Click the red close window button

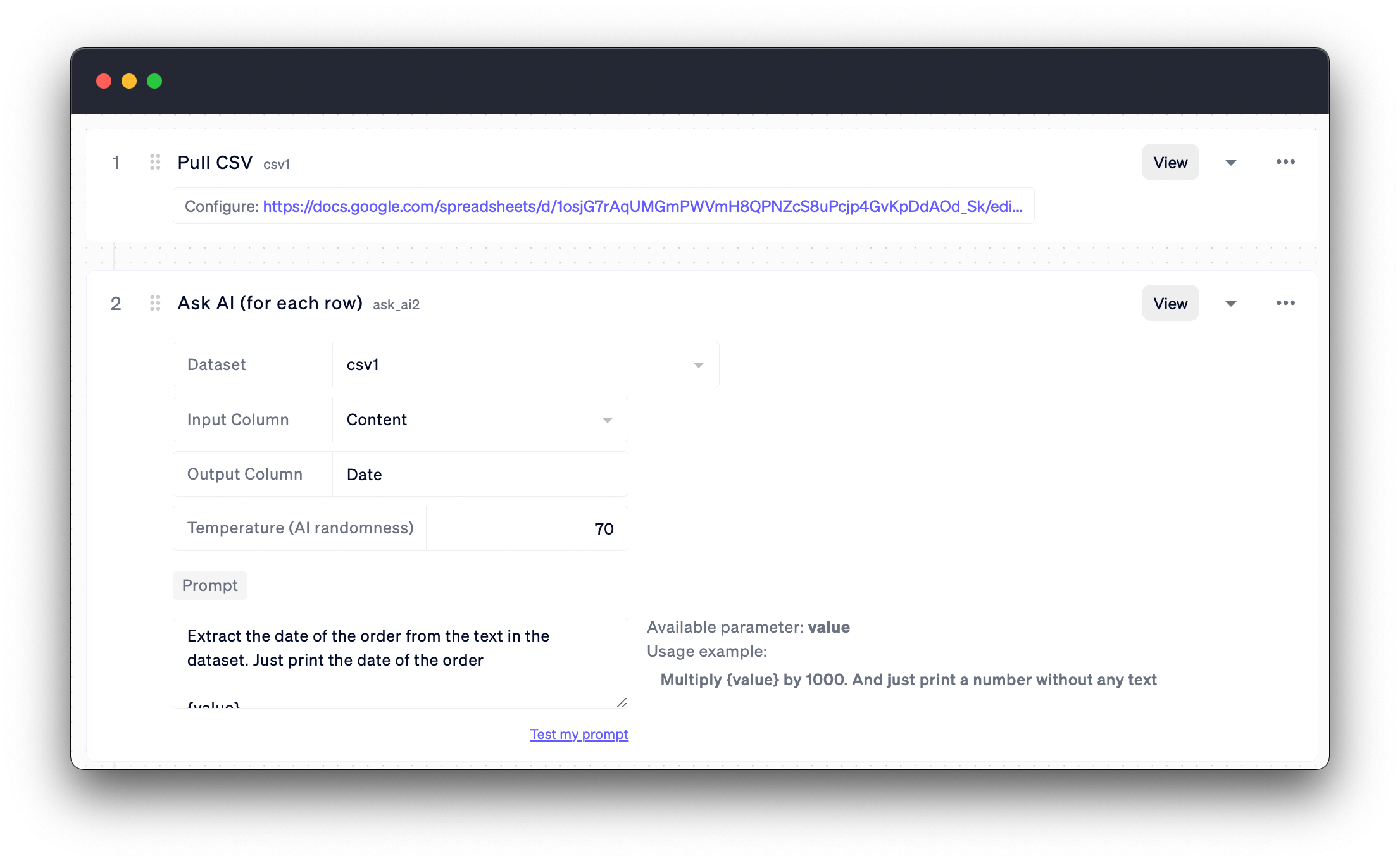104,82
